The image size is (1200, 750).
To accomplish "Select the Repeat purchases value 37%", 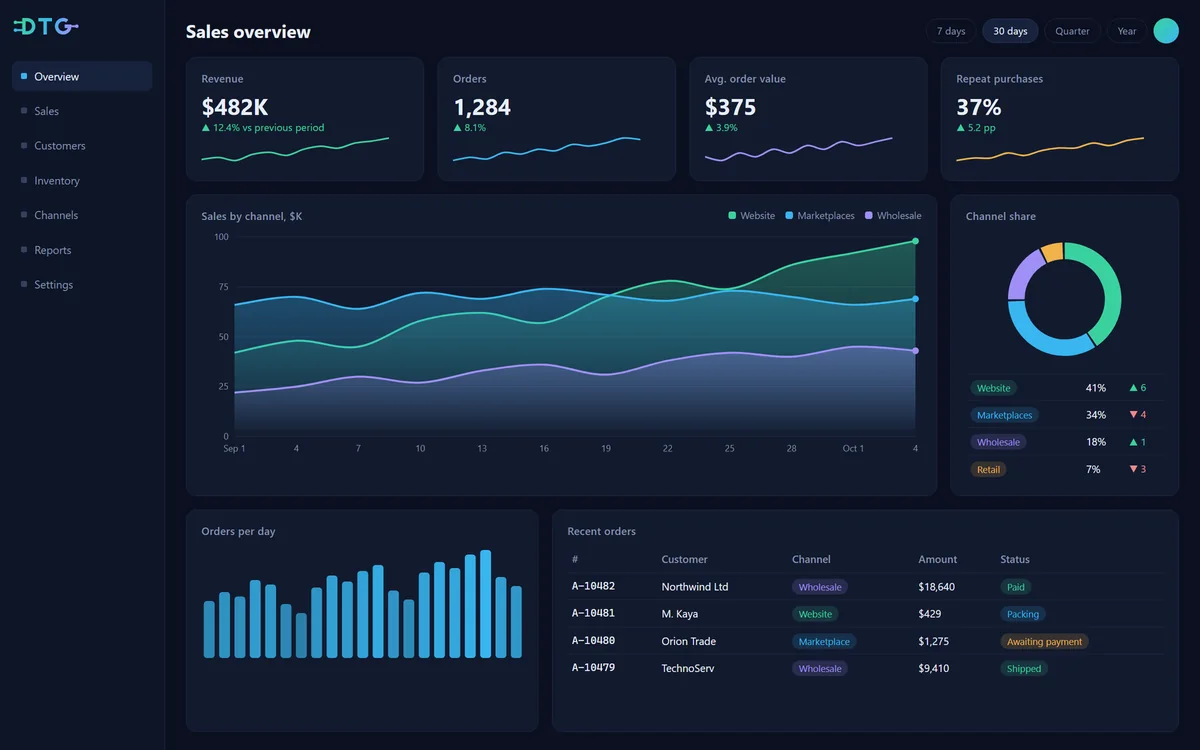I will click(979, 107).
